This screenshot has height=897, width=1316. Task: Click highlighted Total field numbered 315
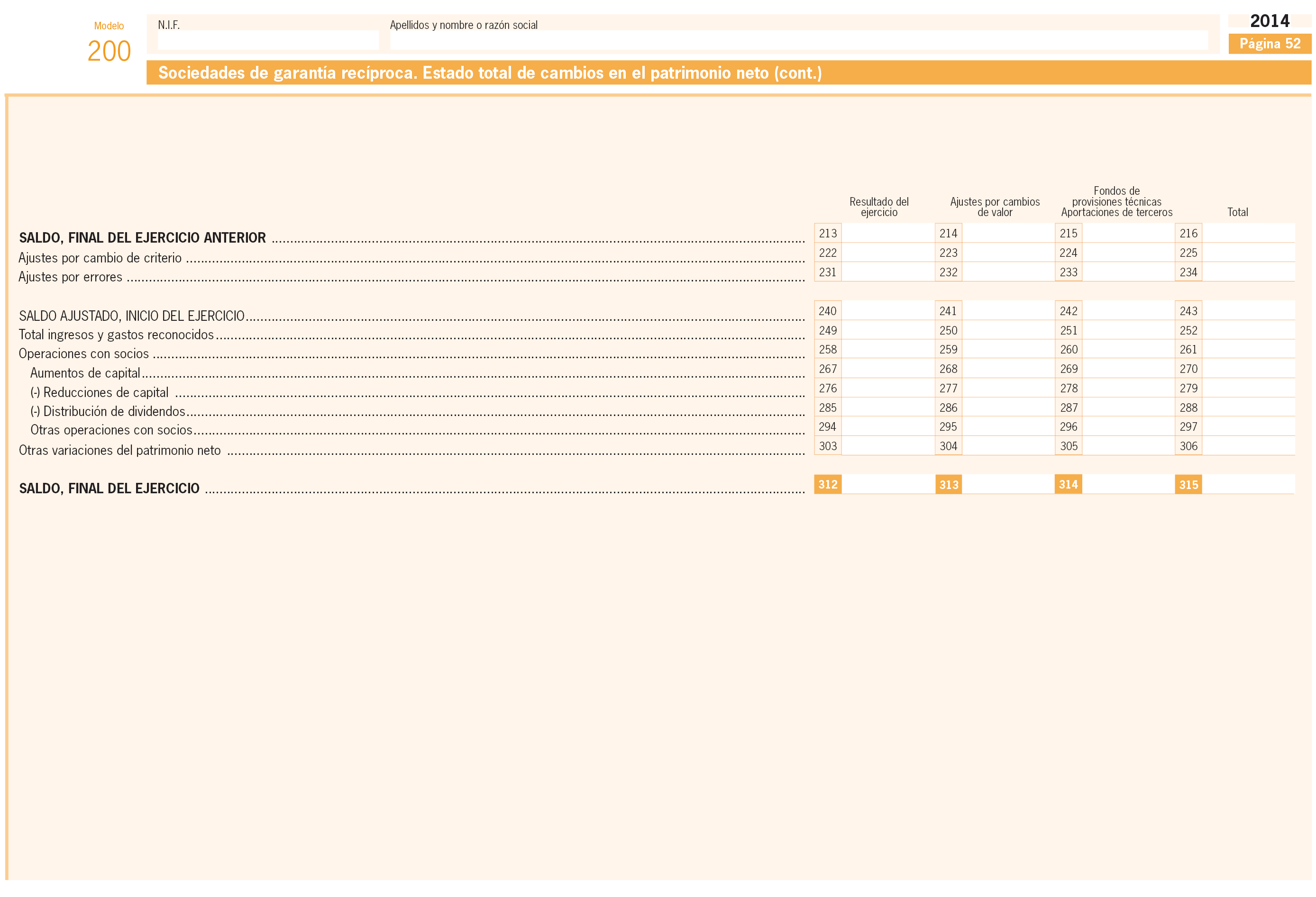point(1248,484)
